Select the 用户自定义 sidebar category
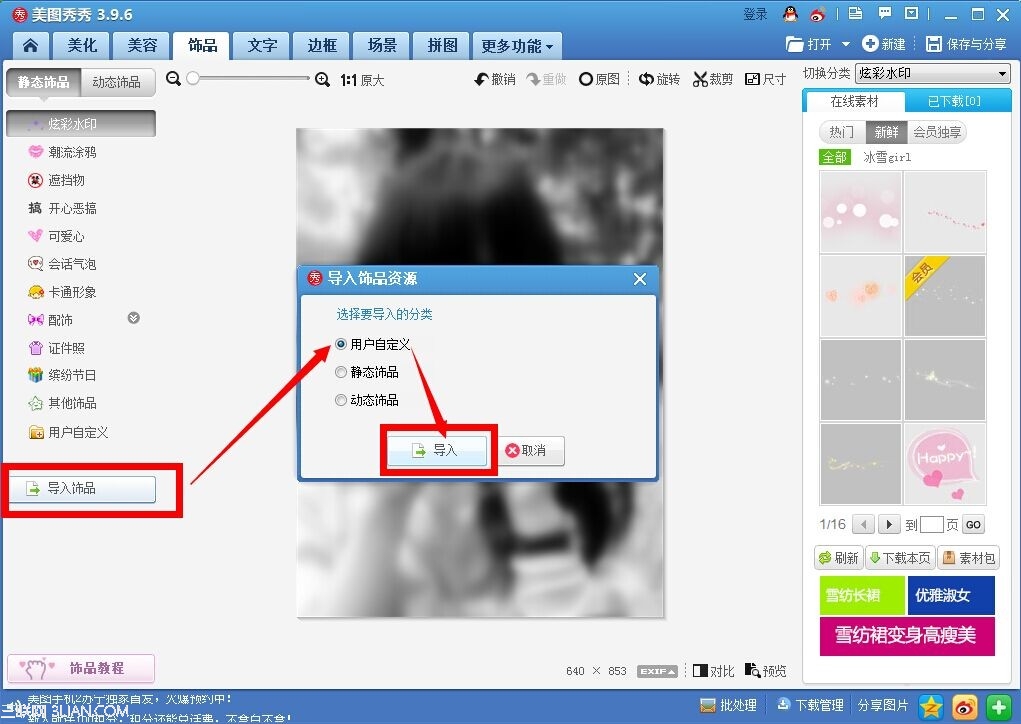The image size is (1021, 724). (69, 432)
